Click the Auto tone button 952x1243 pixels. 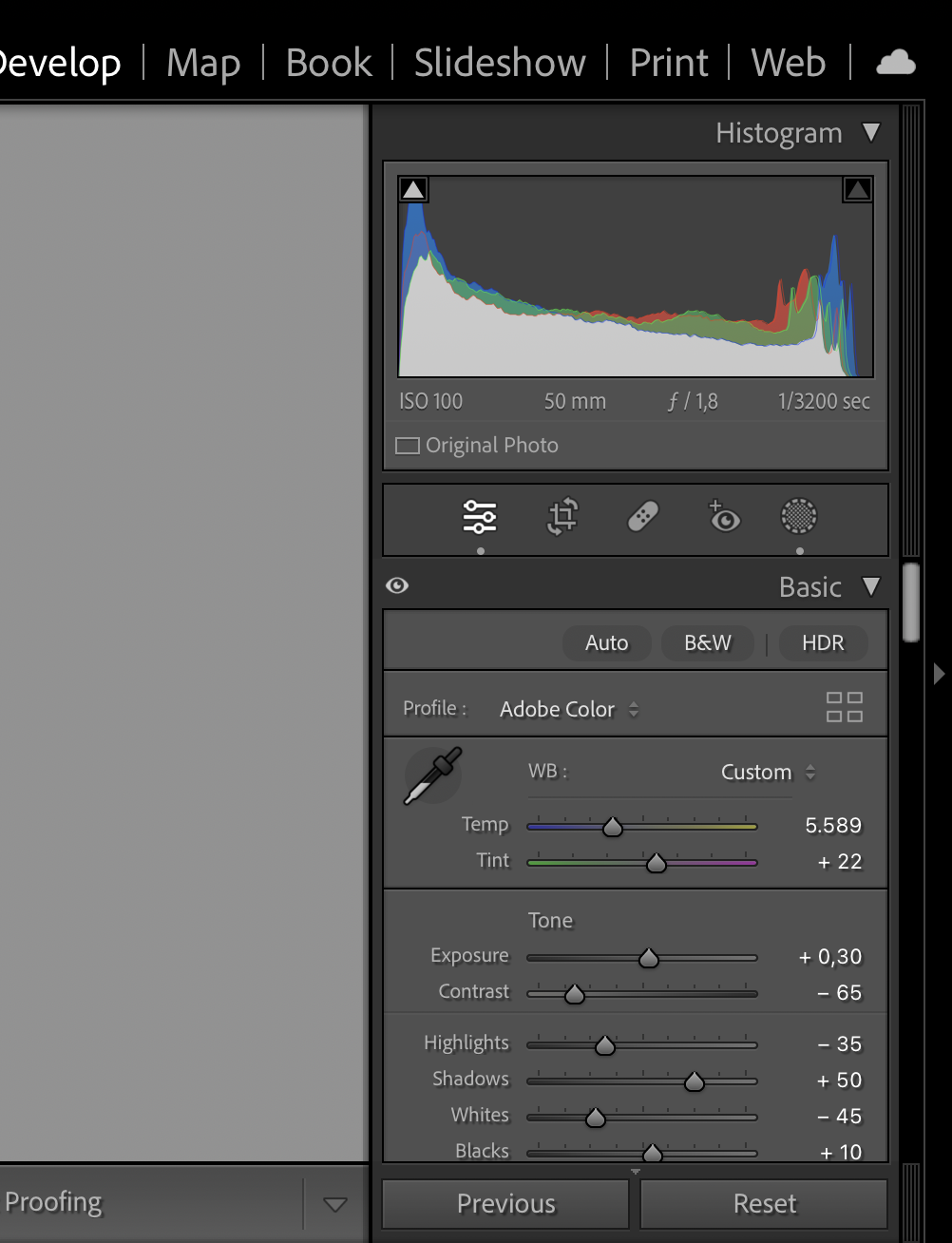click(x=606, y=643)
